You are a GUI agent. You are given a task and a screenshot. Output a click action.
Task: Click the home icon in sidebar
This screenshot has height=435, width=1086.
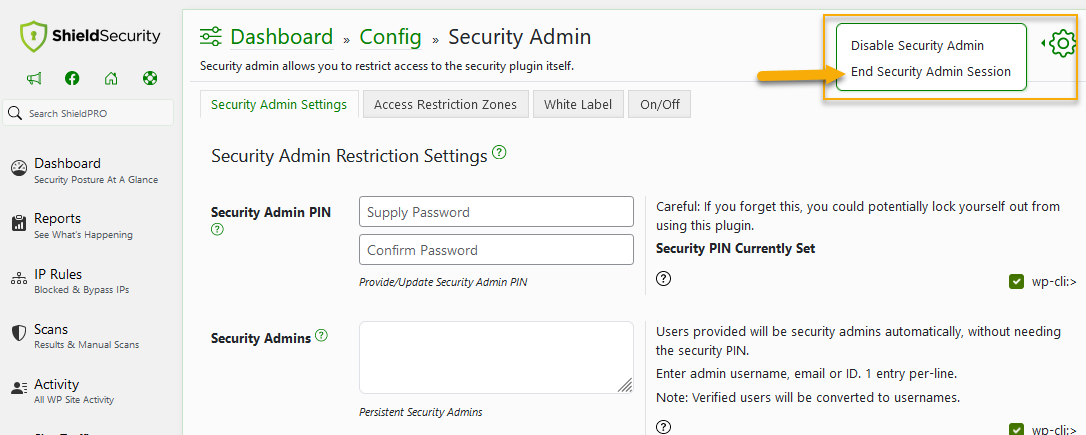pos(111,79)
